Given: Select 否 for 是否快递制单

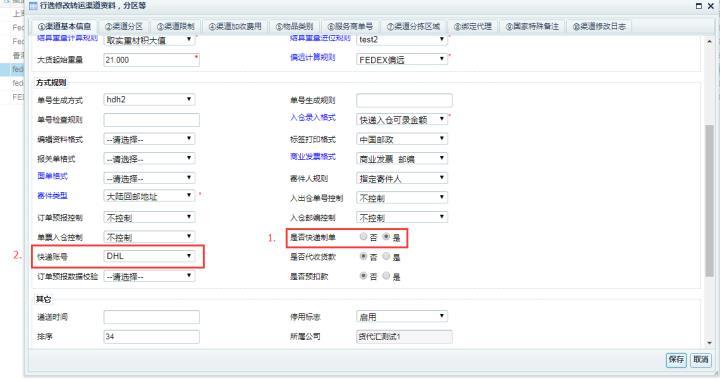Looking at the screenshot, I should pyautogui.click(x=363, y=237).
